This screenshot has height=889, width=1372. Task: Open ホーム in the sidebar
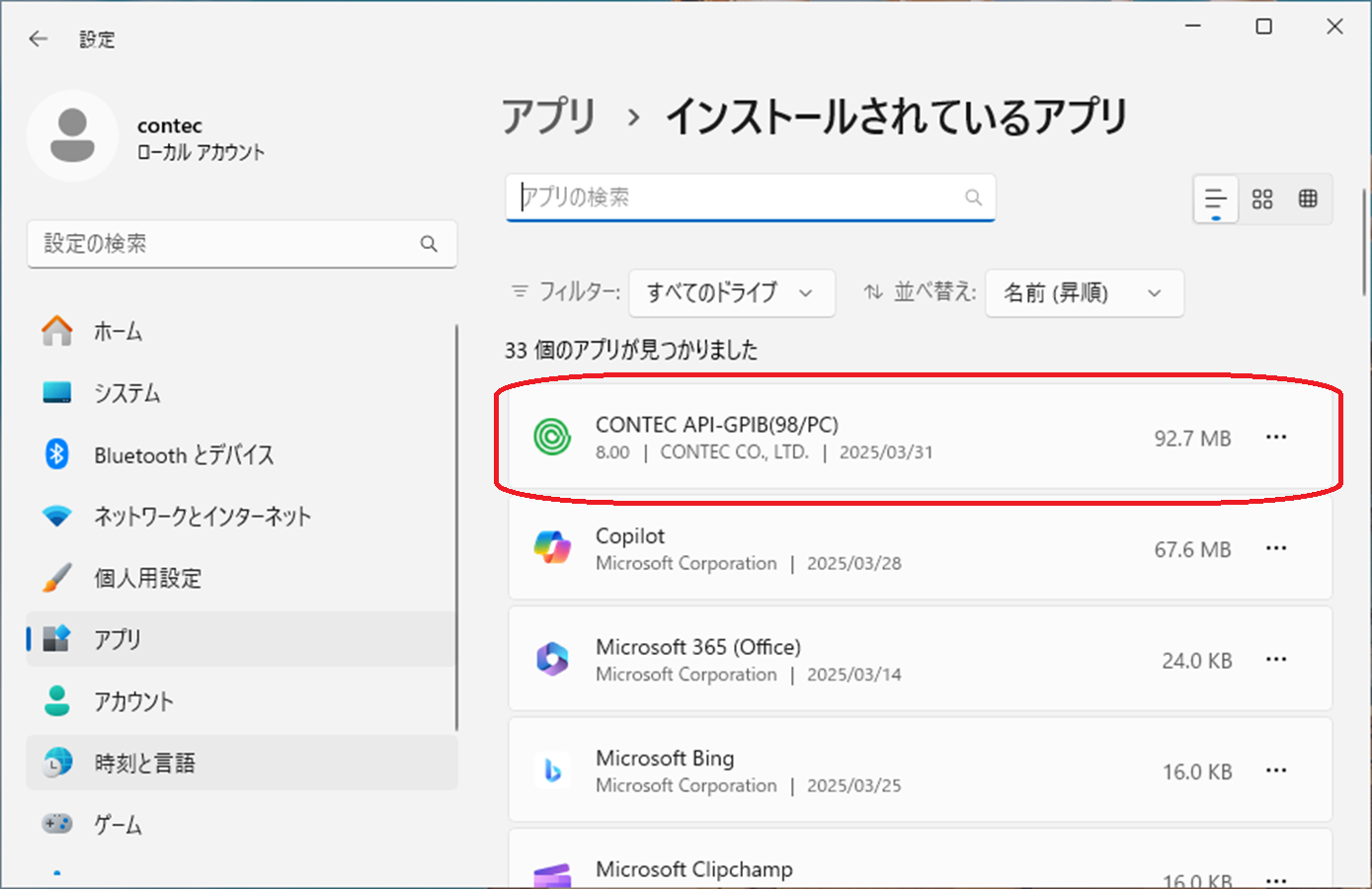click(x=242, y=331)
